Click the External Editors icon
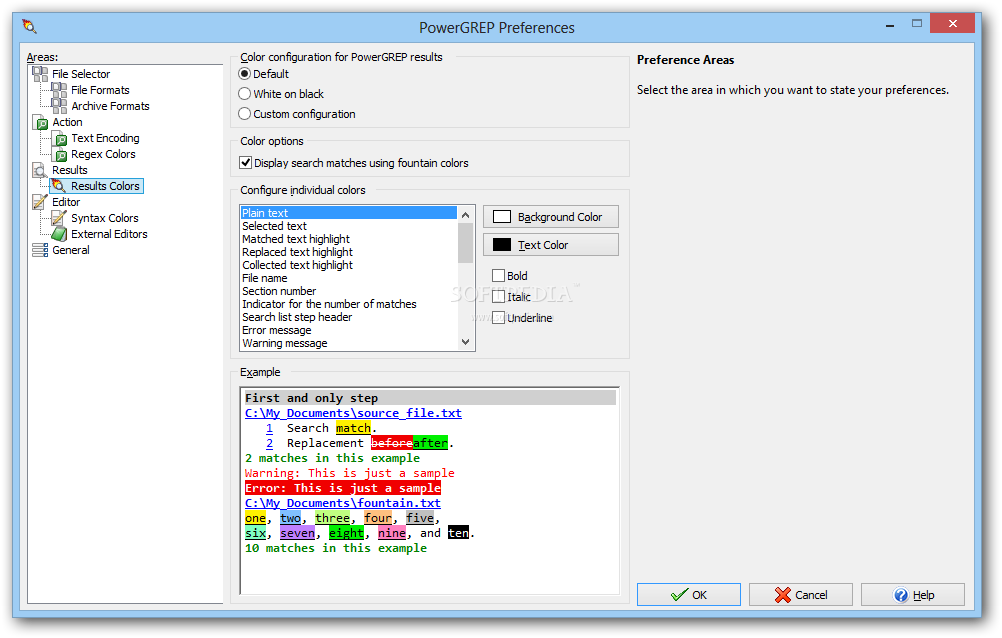1002x638 pixels. click(x=59, y=234)
